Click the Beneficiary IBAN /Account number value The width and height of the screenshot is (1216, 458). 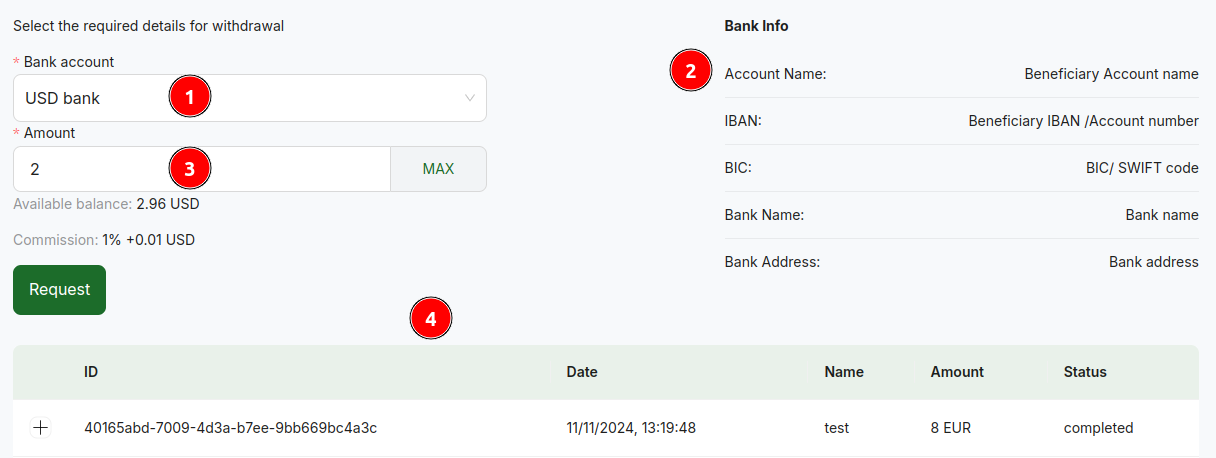click(x=1083, y=121)
